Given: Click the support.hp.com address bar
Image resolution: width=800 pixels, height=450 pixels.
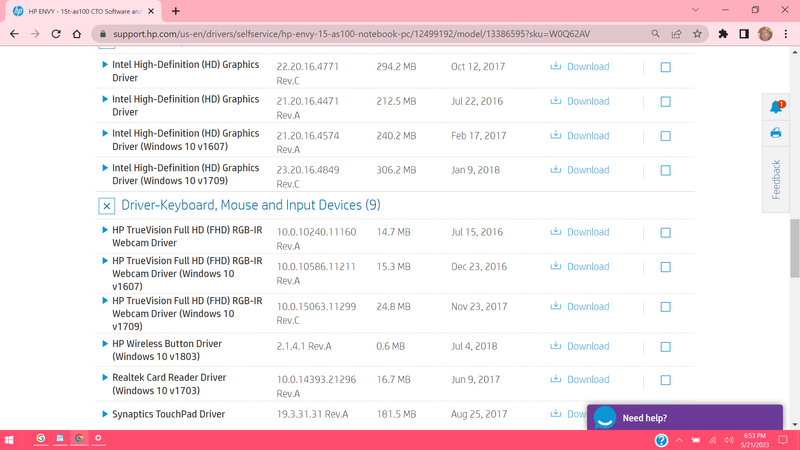Looking at the screenshot, I should [351, 34].
